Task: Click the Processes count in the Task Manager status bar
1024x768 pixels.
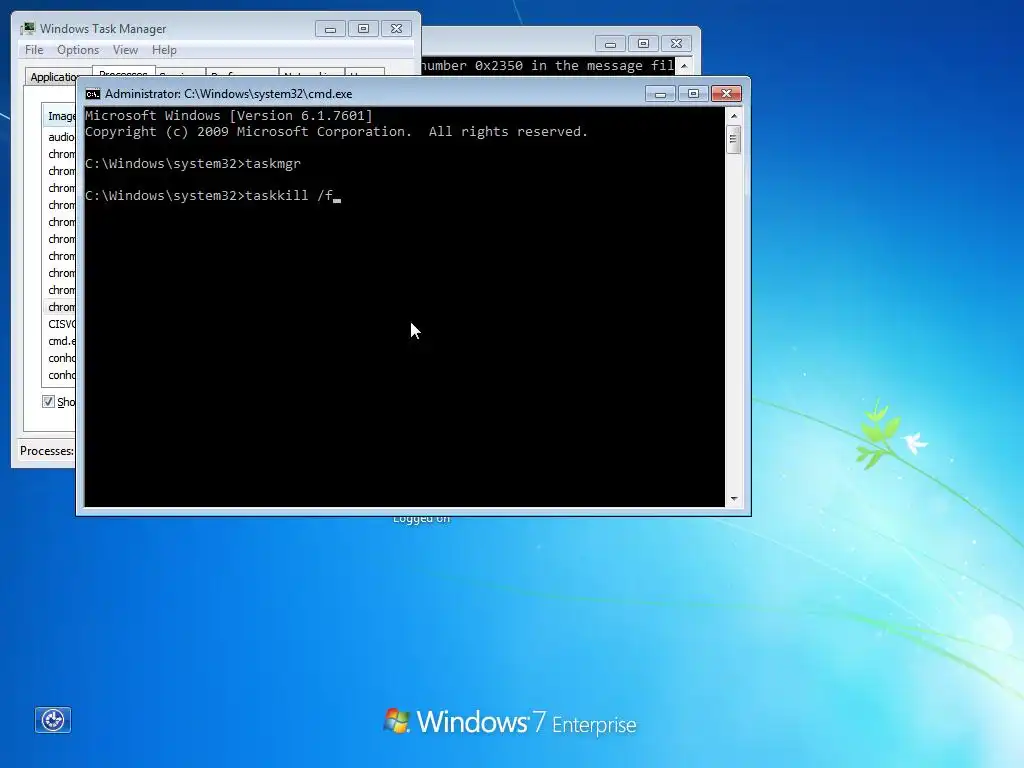Action: tap(47, 451)
